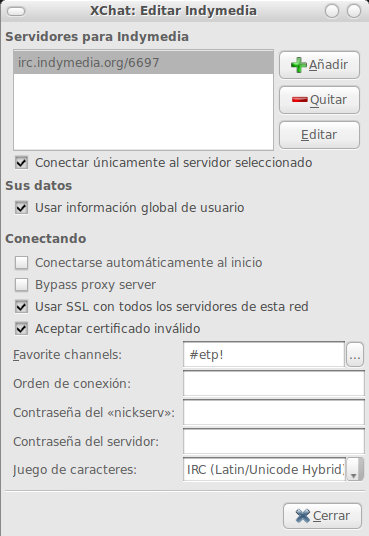
Task: Click the green plus Añadir button
Action: point(319,65)
